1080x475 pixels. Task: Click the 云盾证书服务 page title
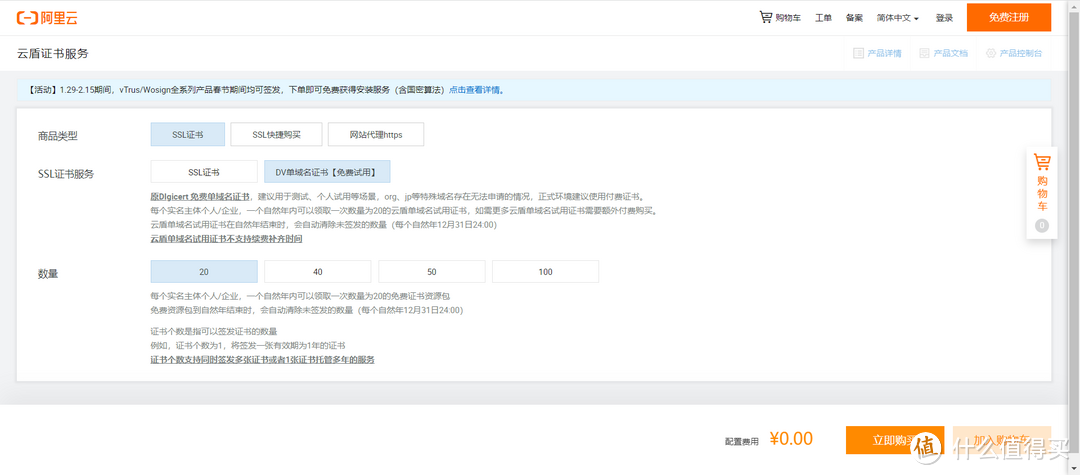(x=52, y=53)
